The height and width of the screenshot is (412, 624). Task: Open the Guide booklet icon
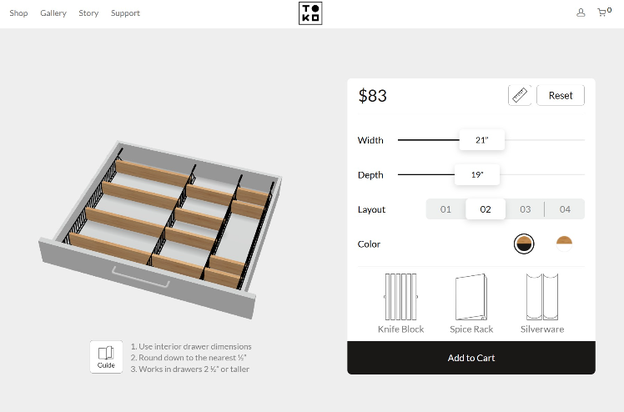pyautogui.click(x=106, y=356)
